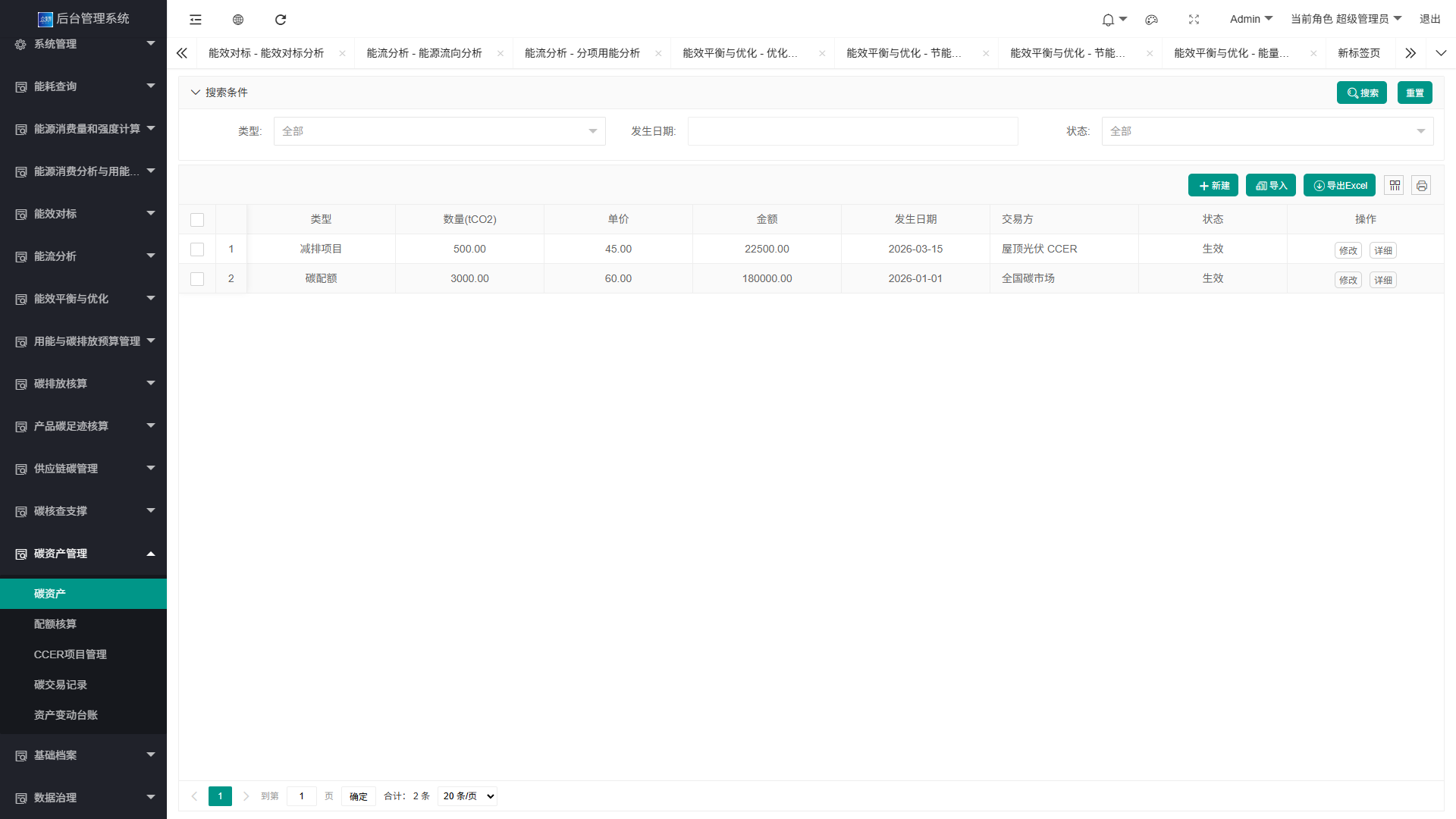Expand the 能效对标 menu
The image size is (1456, 819).
(x=83, y=214)
